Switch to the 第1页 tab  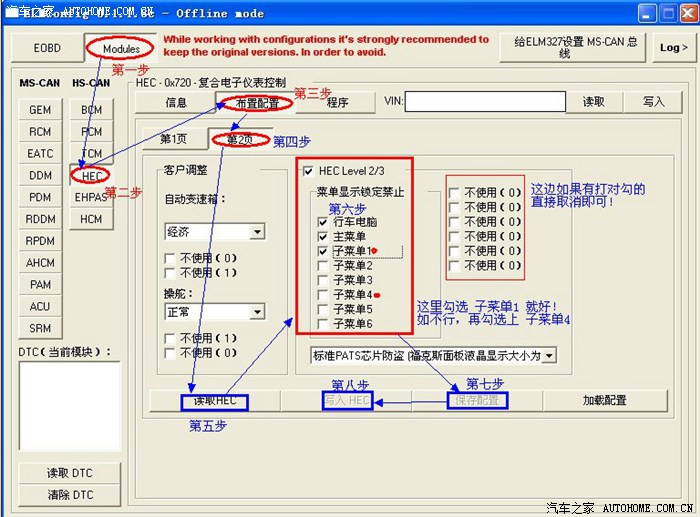(x=173, y=139)
